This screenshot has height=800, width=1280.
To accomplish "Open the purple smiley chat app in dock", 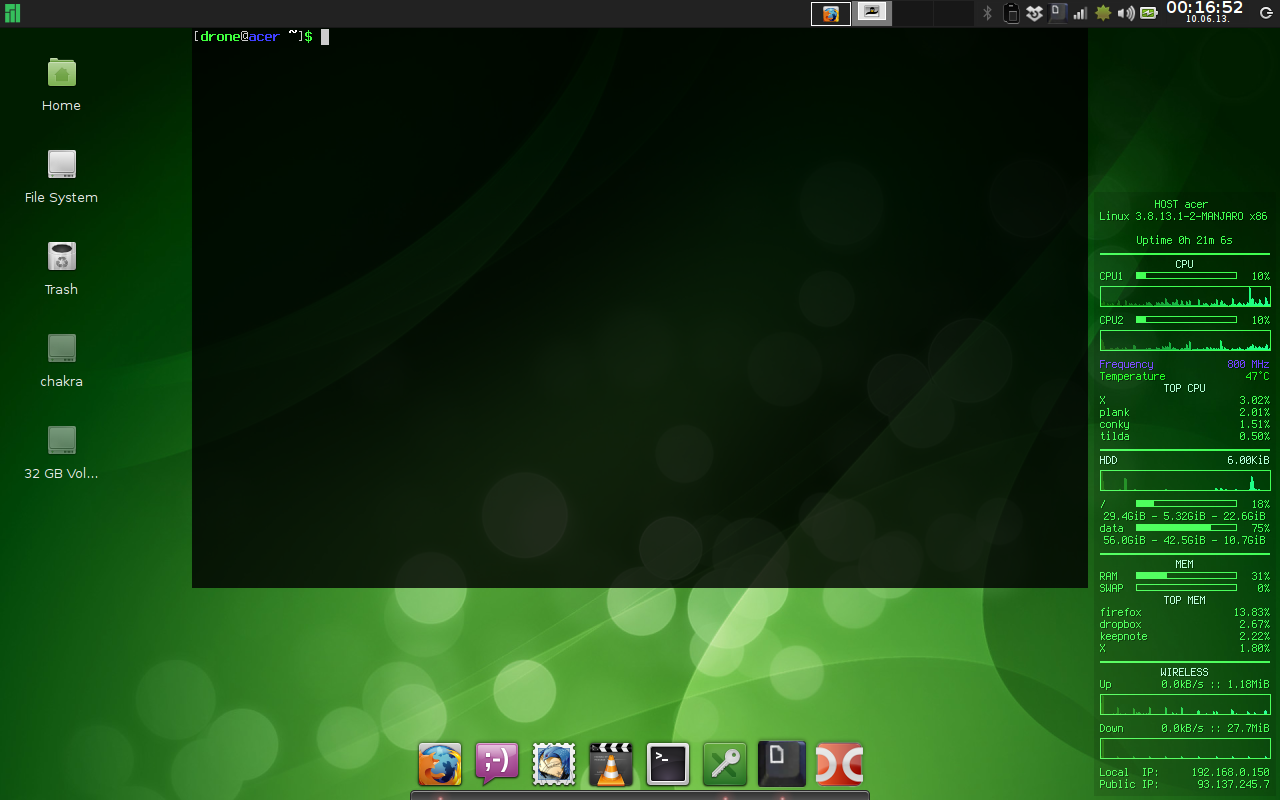I will click(x=497, y=765).
